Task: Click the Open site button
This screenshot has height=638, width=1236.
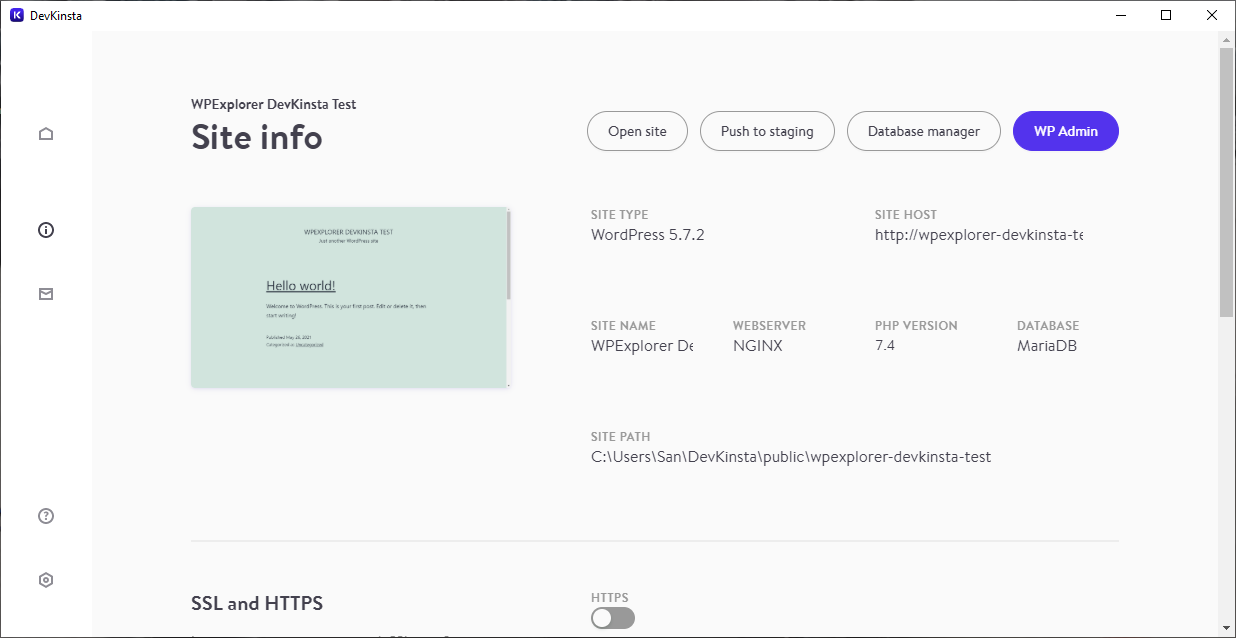Action: [637, 131]
